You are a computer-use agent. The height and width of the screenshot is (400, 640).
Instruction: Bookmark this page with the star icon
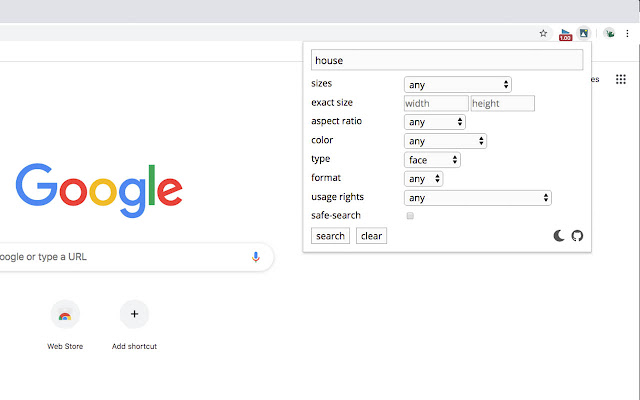tap(544, 33)
